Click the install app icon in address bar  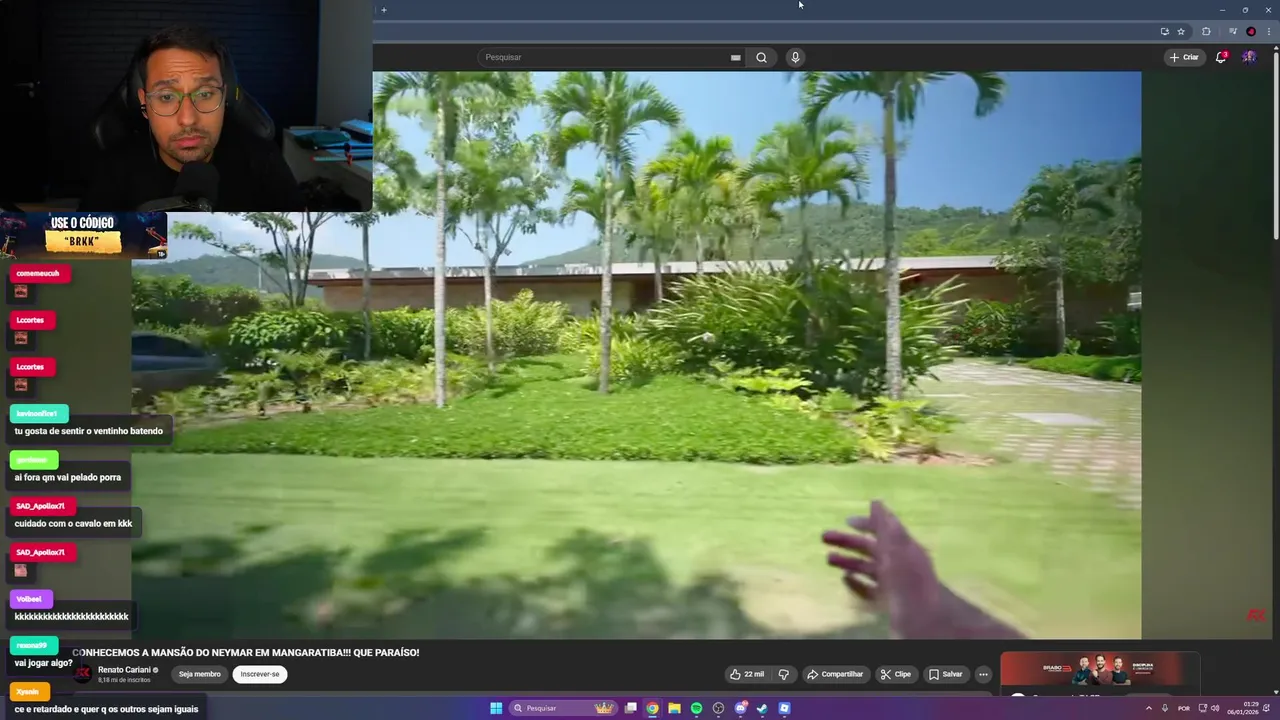(1164, 31)
